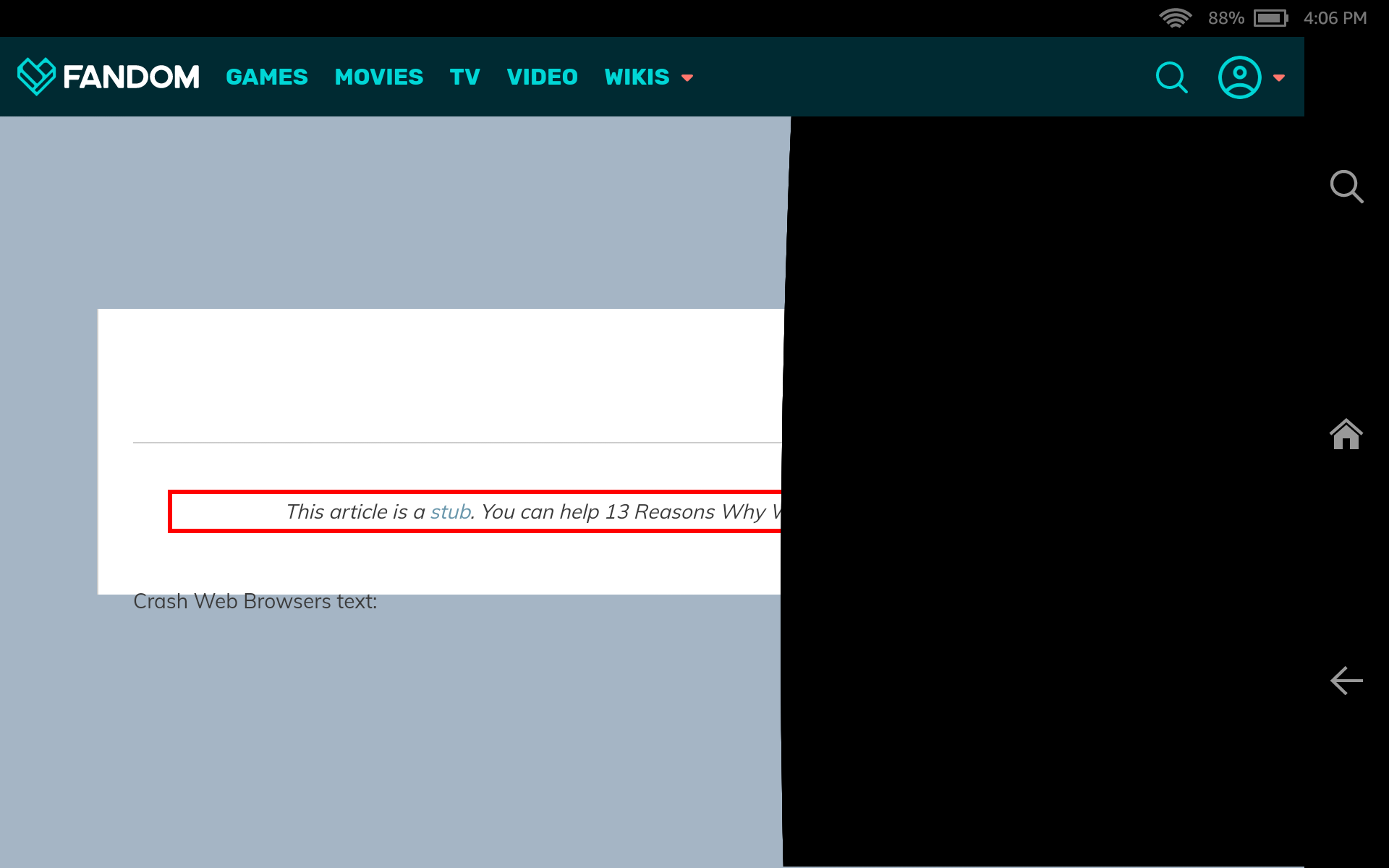Select the VIDEO navigation item

click(x=542, y=77)
